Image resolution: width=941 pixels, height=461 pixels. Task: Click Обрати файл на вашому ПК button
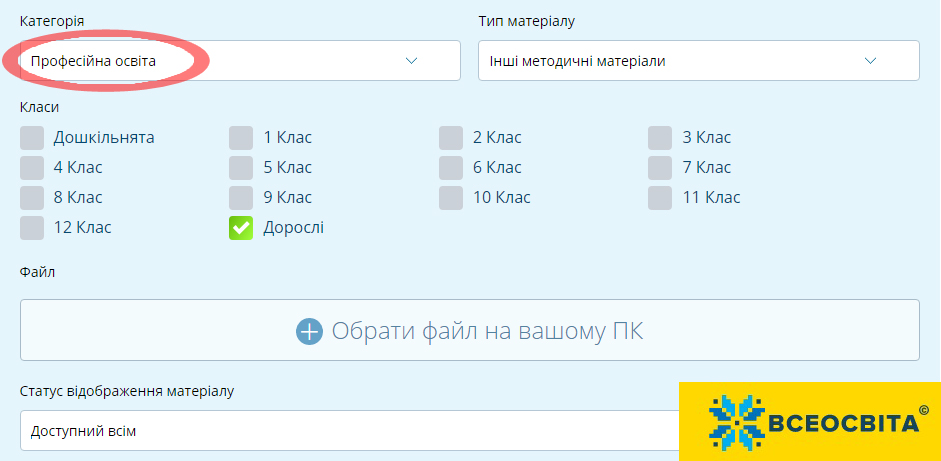(470, 331)
